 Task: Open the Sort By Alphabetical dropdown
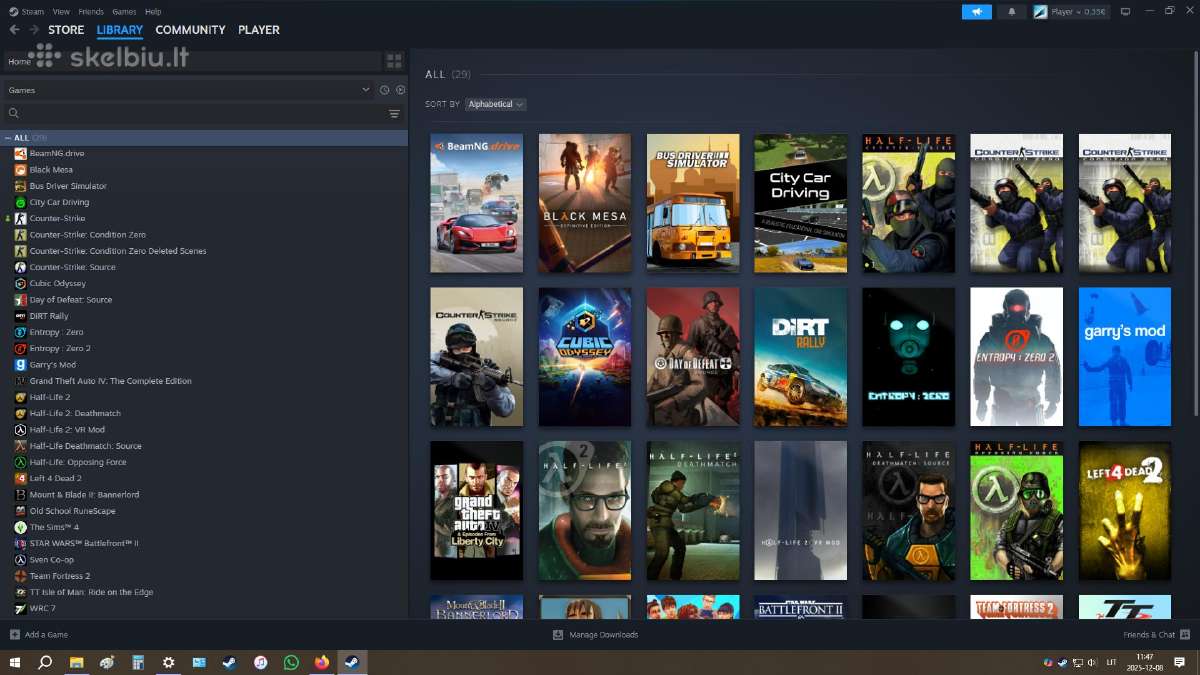point(496,104)
